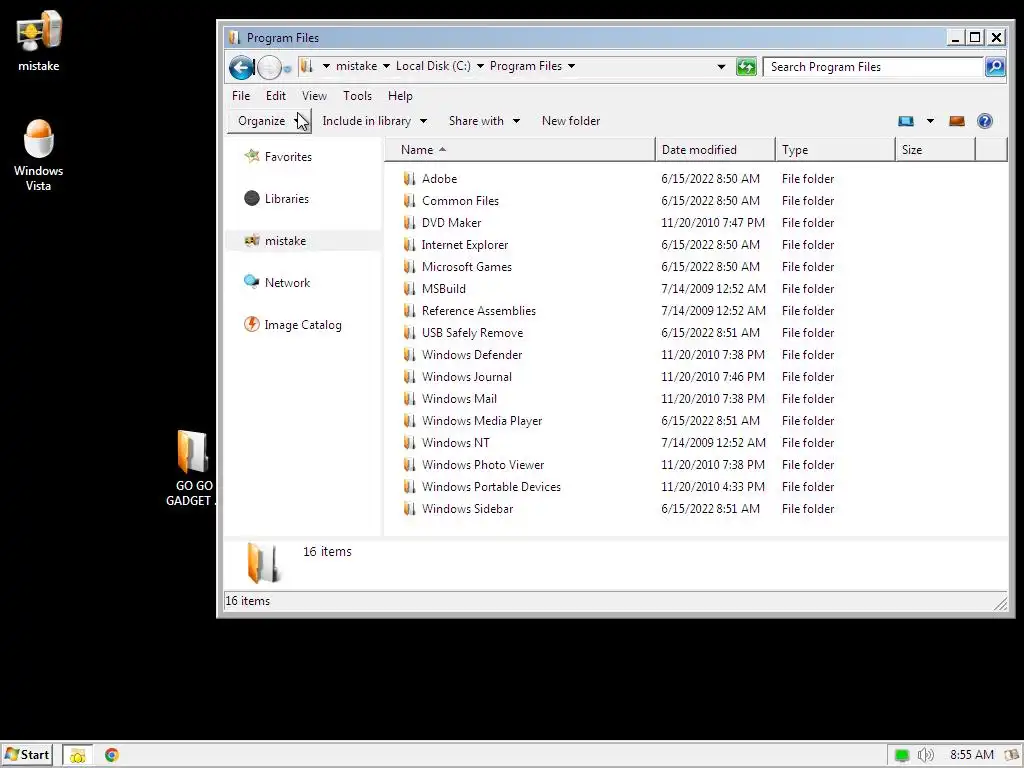Select the Windows Mail folder name
This screenshot has width=1024, height=768.
point(459,398)
